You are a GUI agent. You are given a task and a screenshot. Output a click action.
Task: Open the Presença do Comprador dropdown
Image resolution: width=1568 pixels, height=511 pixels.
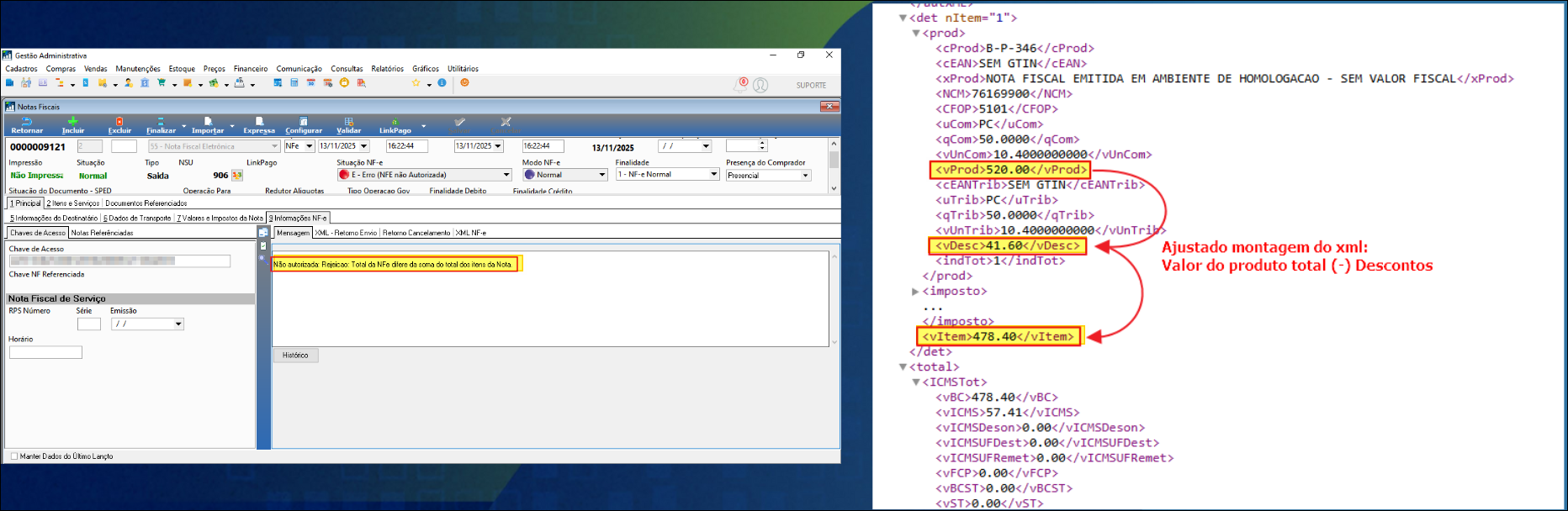pos(805,176)
